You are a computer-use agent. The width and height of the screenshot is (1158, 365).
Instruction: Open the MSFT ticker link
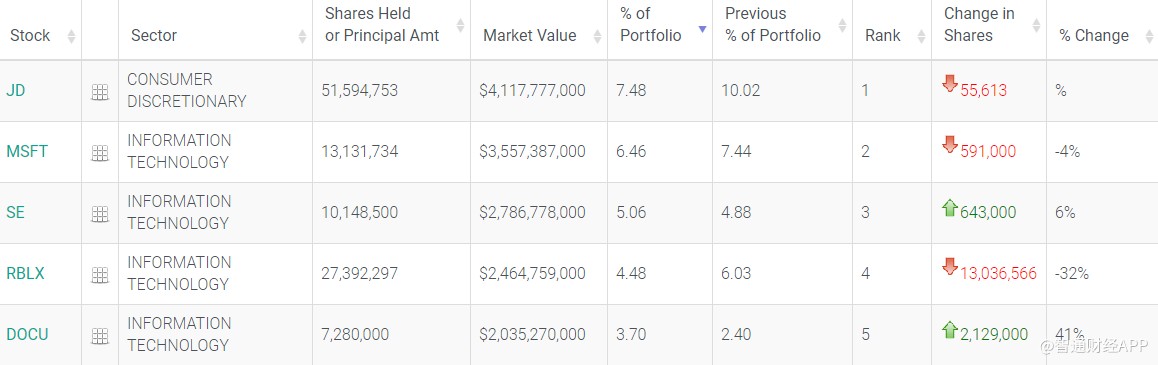pos(27,151)
